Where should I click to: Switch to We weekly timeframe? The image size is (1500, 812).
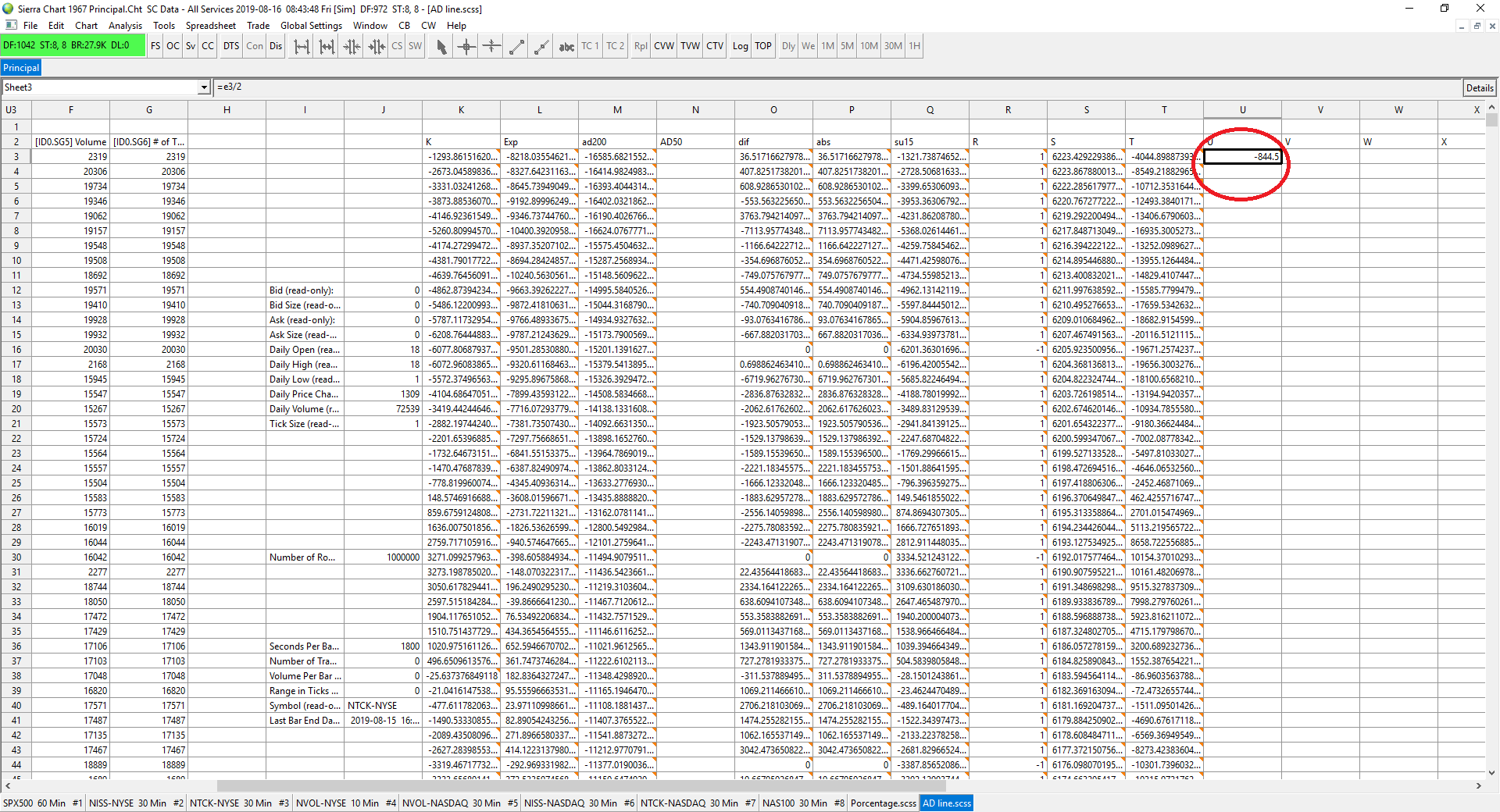808,46
